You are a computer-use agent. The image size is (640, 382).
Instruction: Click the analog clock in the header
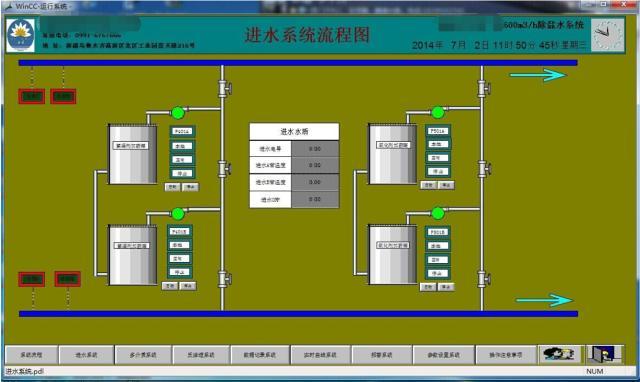pyautogui.click(x=608, y=35)
